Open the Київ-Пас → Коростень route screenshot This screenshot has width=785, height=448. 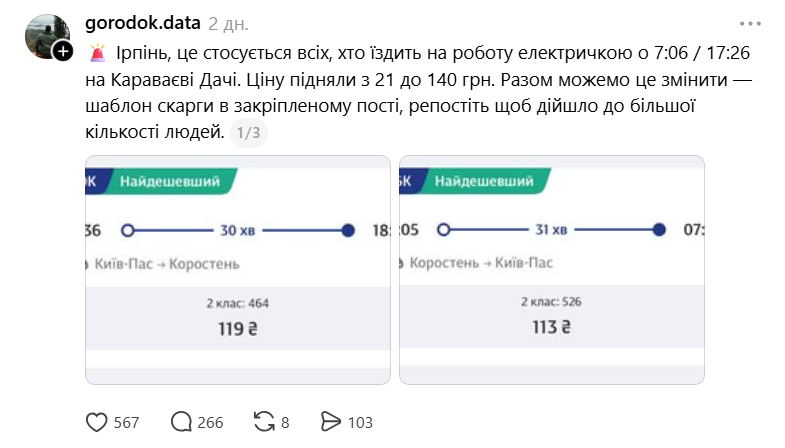pos(238,270)
